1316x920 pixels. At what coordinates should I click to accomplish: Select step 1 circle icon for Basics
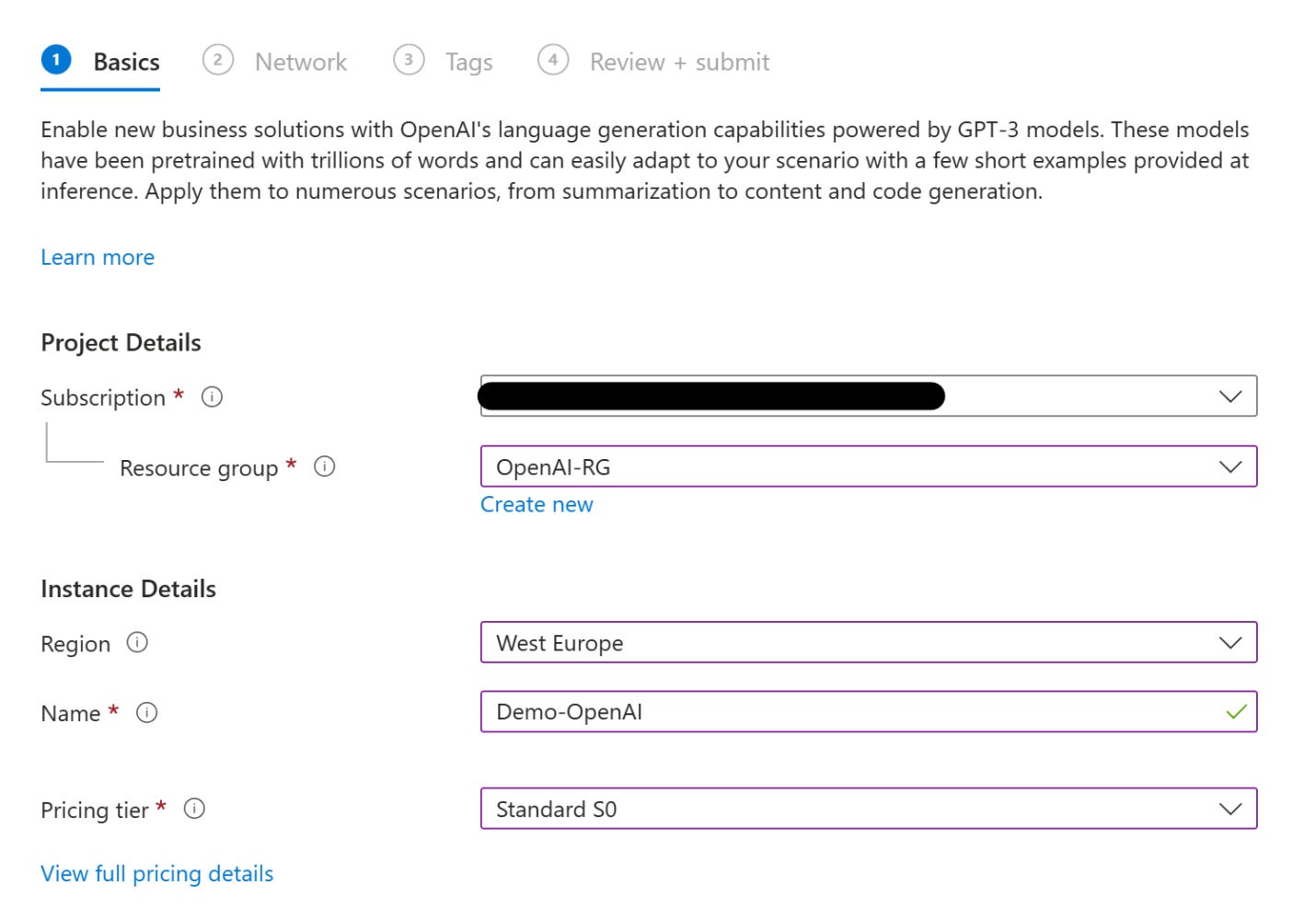coord(56,60)
